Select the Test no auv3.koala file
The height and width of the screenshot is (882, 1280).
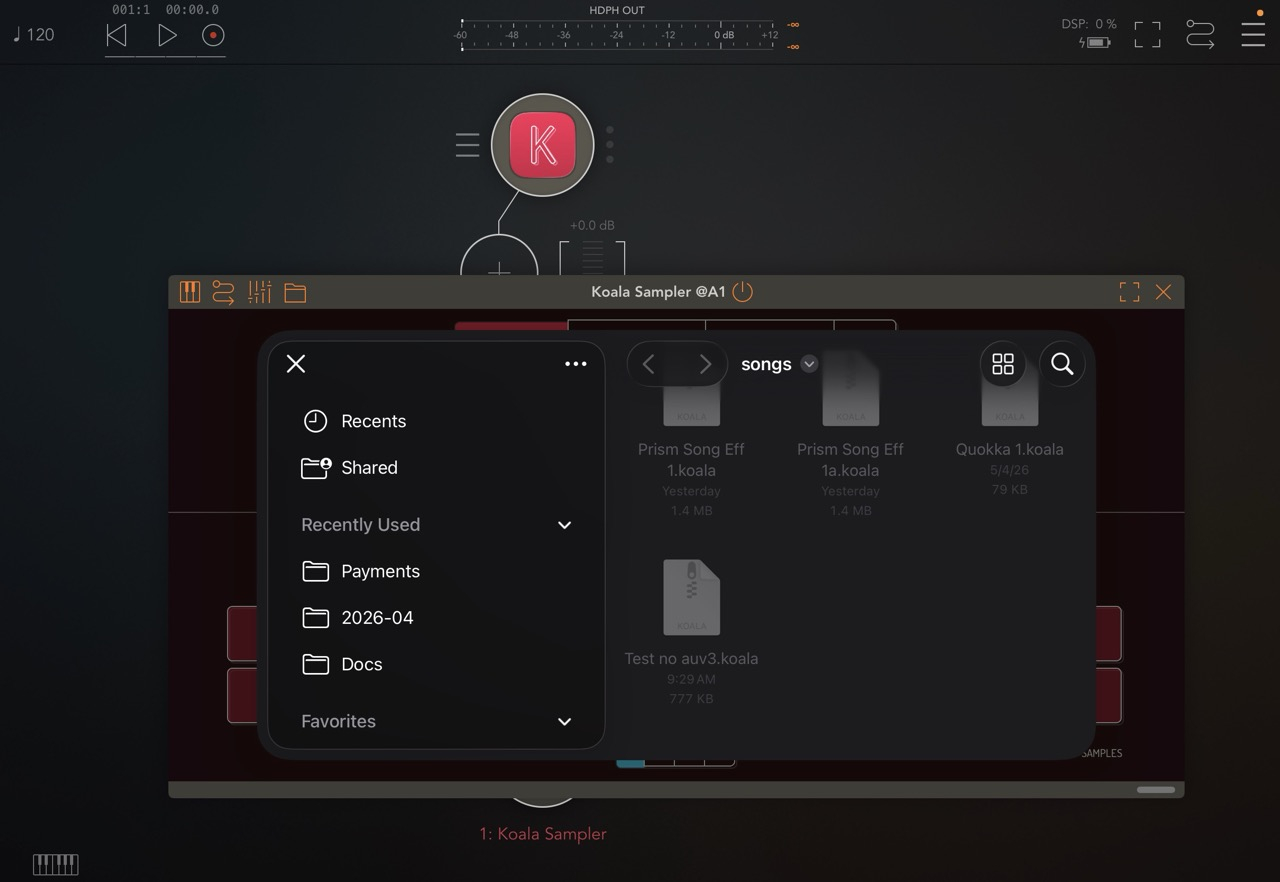tap(691, 632)
